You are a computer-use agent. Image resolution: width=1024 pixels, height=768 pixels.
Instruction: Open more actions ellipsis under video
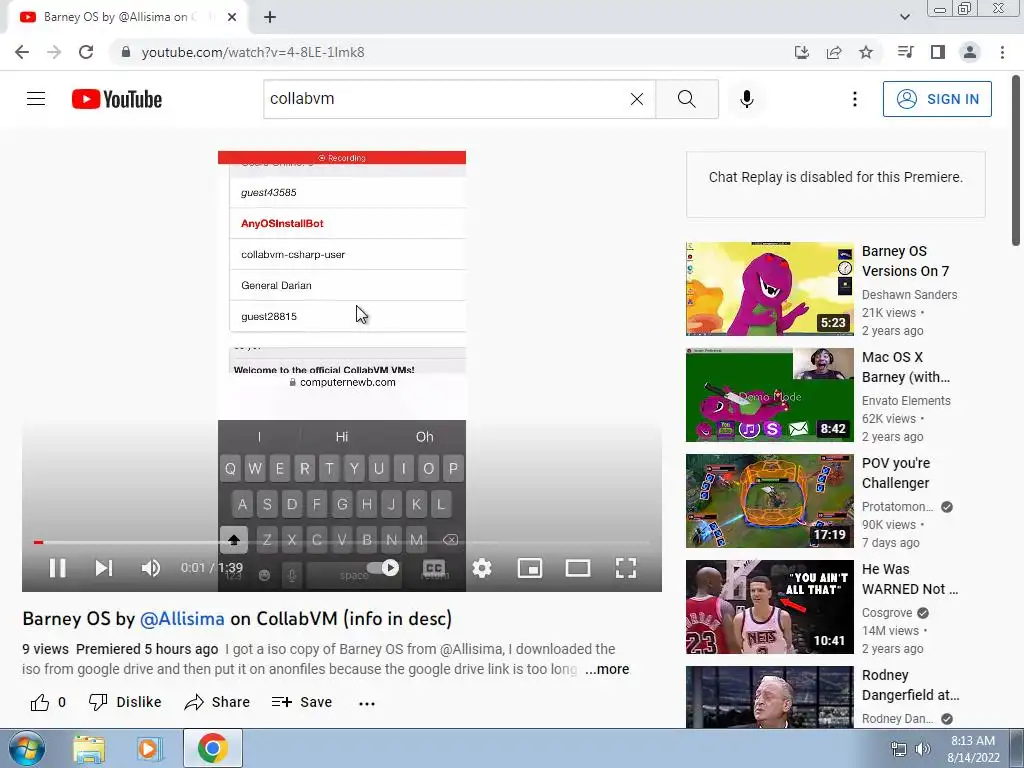(x=367, y=703)
